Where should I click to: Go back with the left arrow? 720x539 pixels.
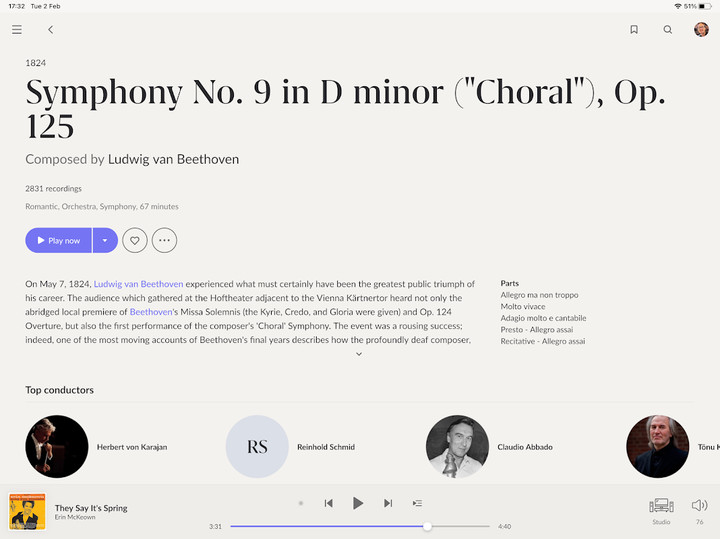click(x=50, y=30)
